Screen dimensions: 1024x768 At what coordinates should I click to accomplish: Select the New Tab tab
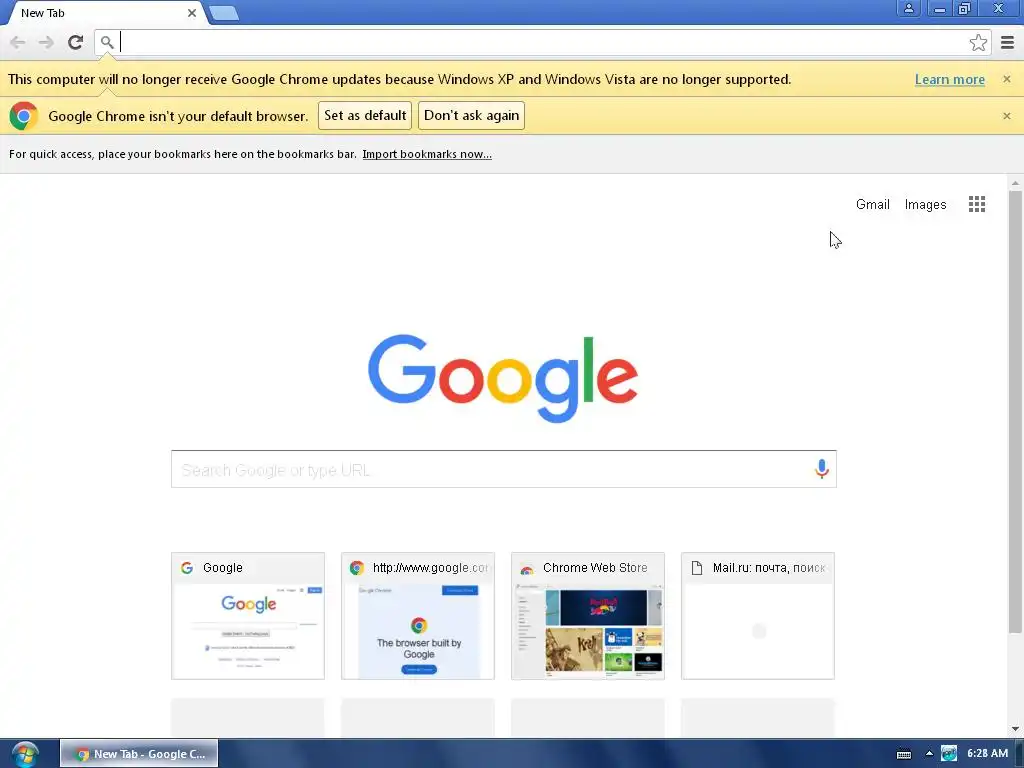coord(104,13)
